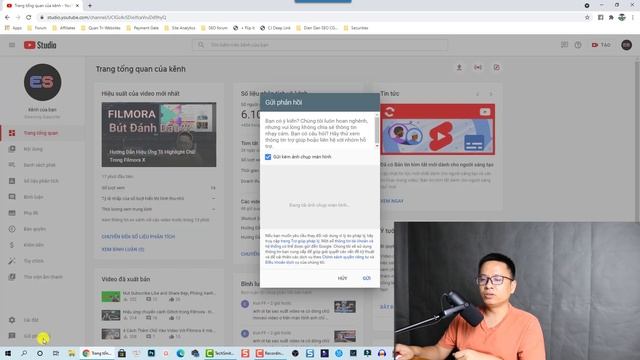This screenshot has width=640, height=360.
Task: Open the Thư viện âm thanh audio library icon
Action: [12, 277]
